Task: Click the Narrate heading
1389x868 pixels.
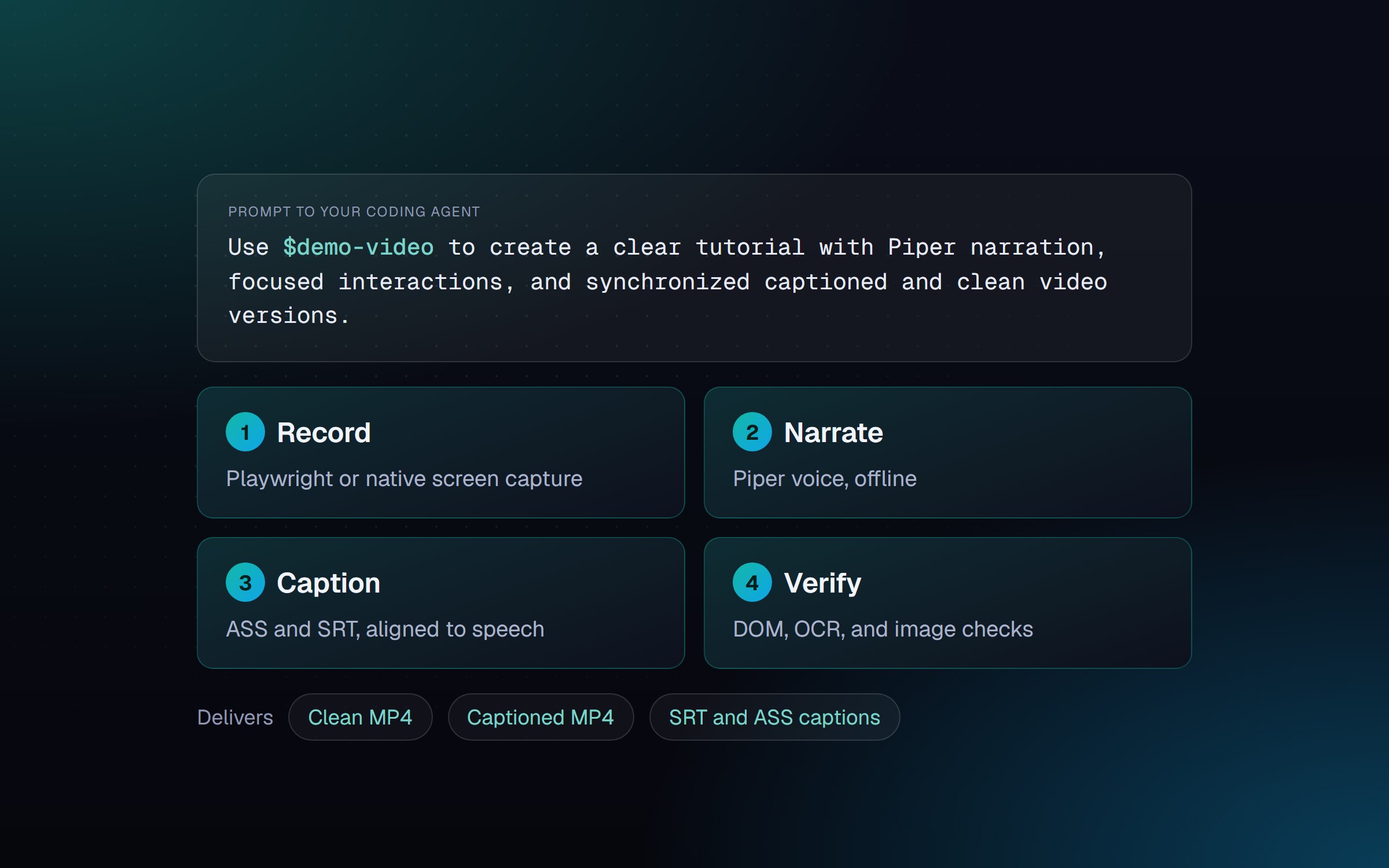Action: click(x=833, y=432)
